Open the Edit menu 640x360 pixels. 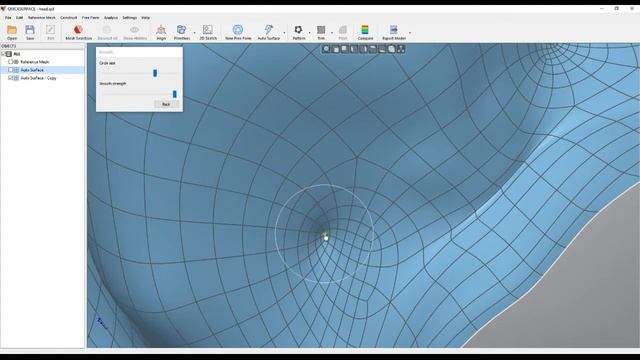[20, 18]
